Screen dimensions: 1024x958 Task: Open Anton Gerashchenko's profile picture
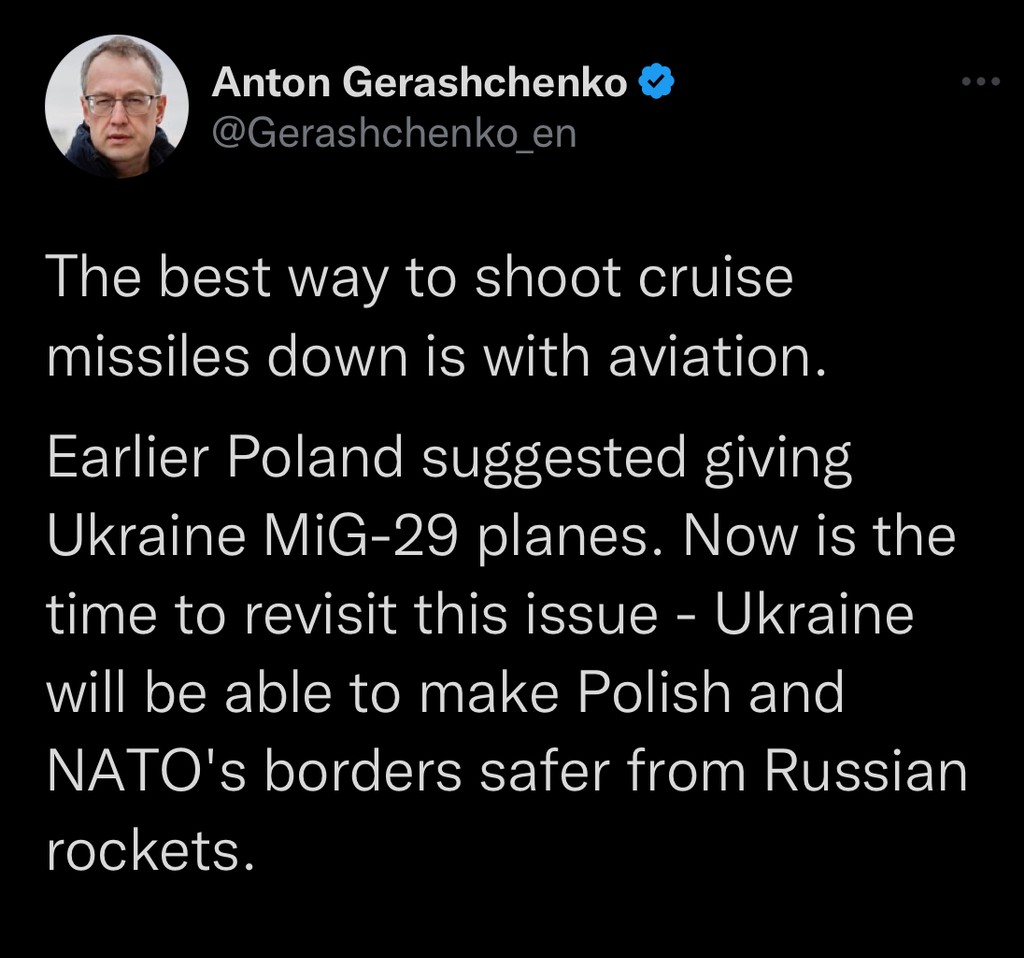pyautogui.click(x=117, y=106)
